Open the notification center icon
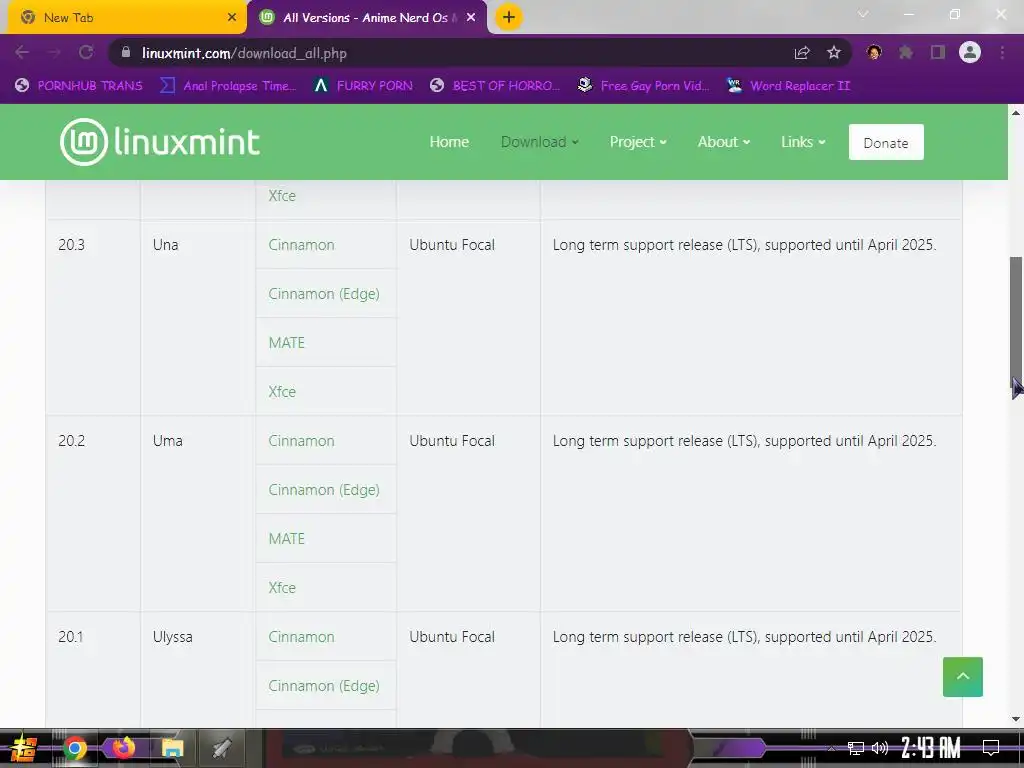The height and width of the screenshot is (768, 1024). (x=991, y=748)
